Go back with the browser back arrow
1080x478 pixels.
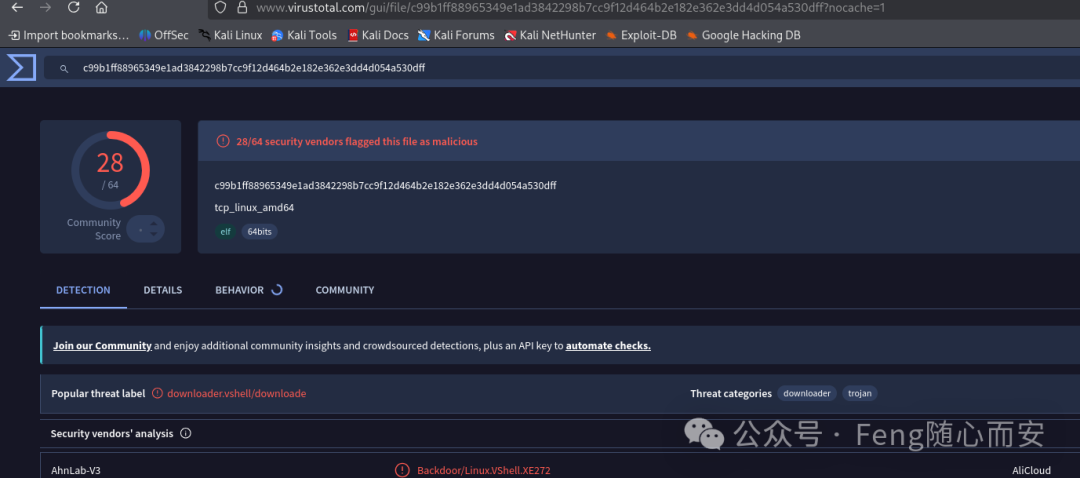(x=18, y=8)
